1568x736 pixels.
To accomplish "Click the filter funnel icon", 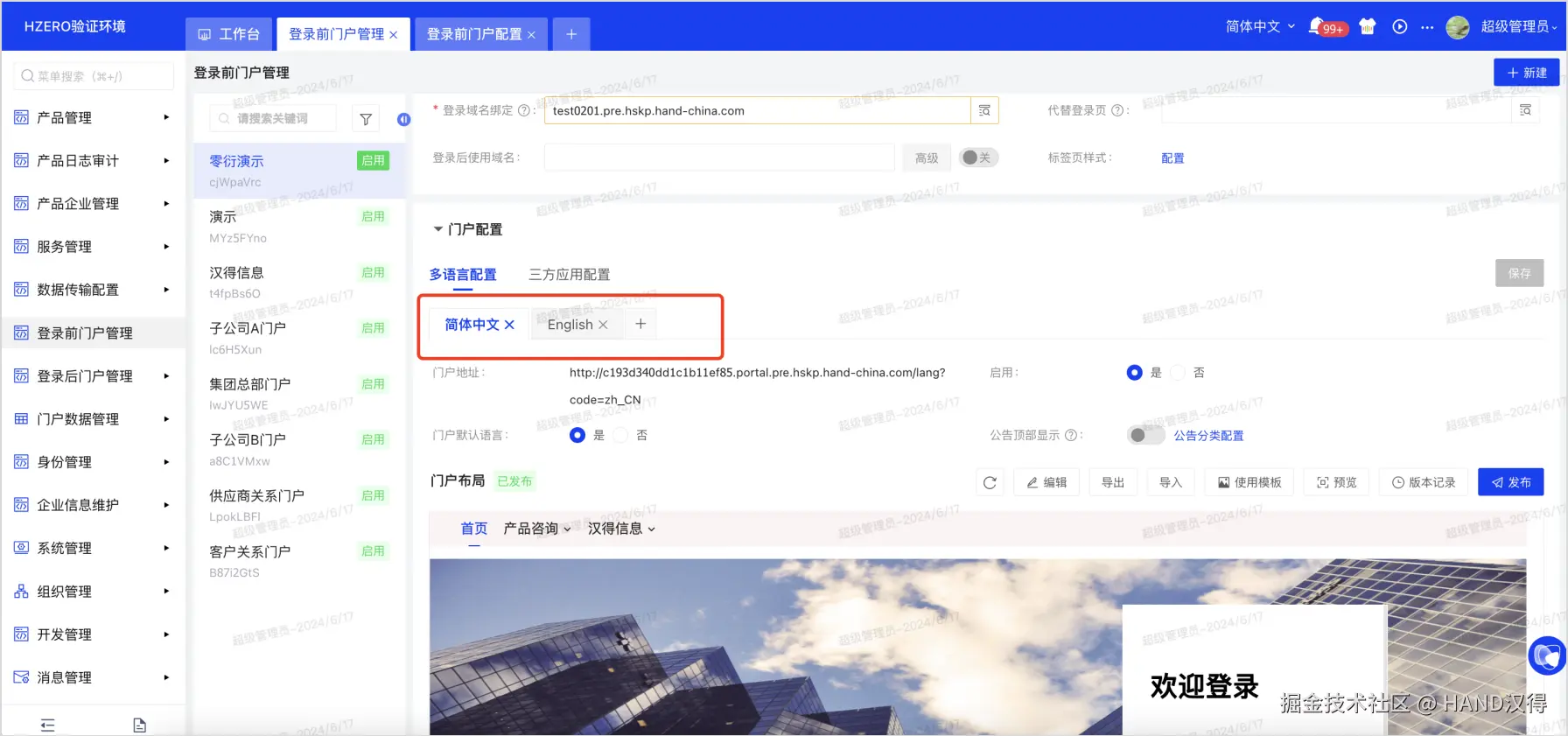I will click(366, 119).
